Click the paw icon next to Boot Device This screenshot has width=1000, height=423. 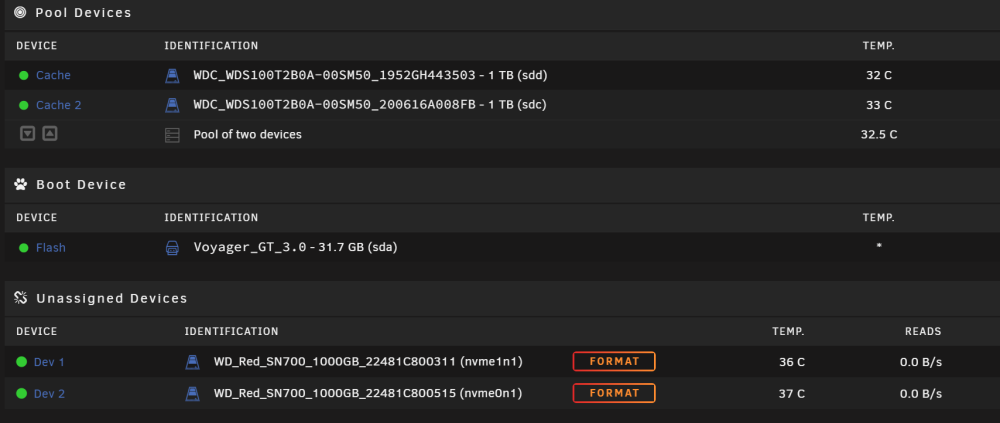pos(20,185)
